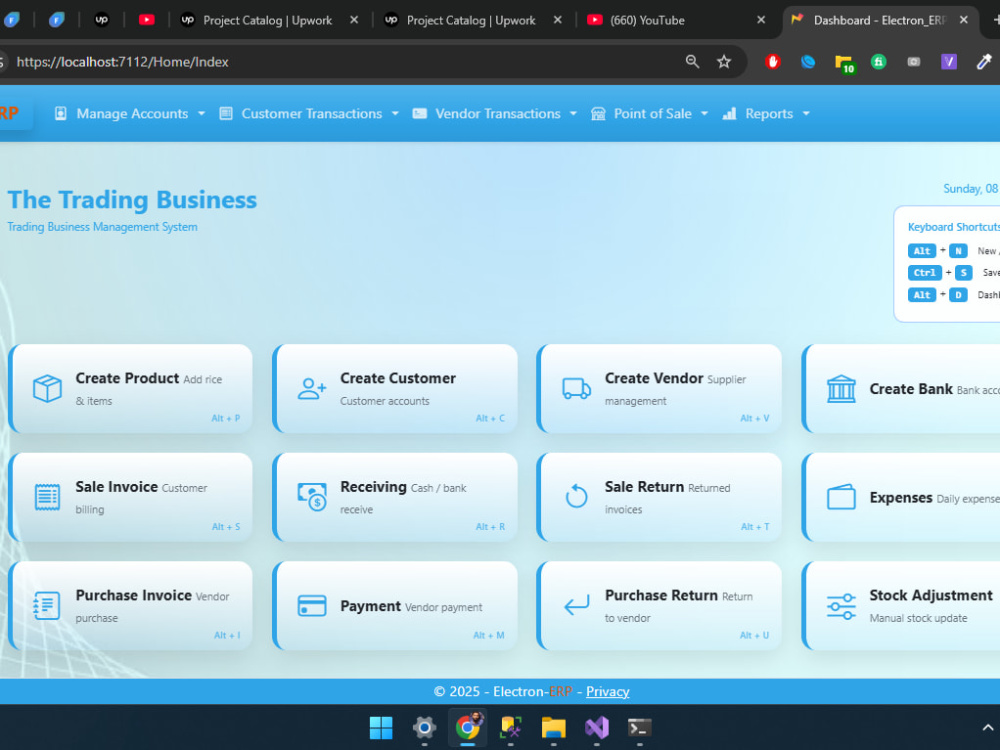Image resolution: width=1000 pixels, height=750 pixels.
Task: Follow the Privacy link in footer
Action: (607, 691)
